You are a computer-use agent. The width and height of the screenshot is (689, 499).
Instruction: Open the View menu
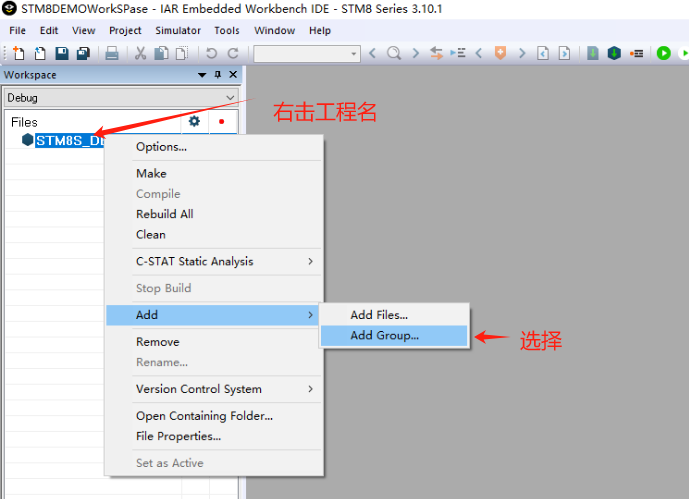(83, 31)
